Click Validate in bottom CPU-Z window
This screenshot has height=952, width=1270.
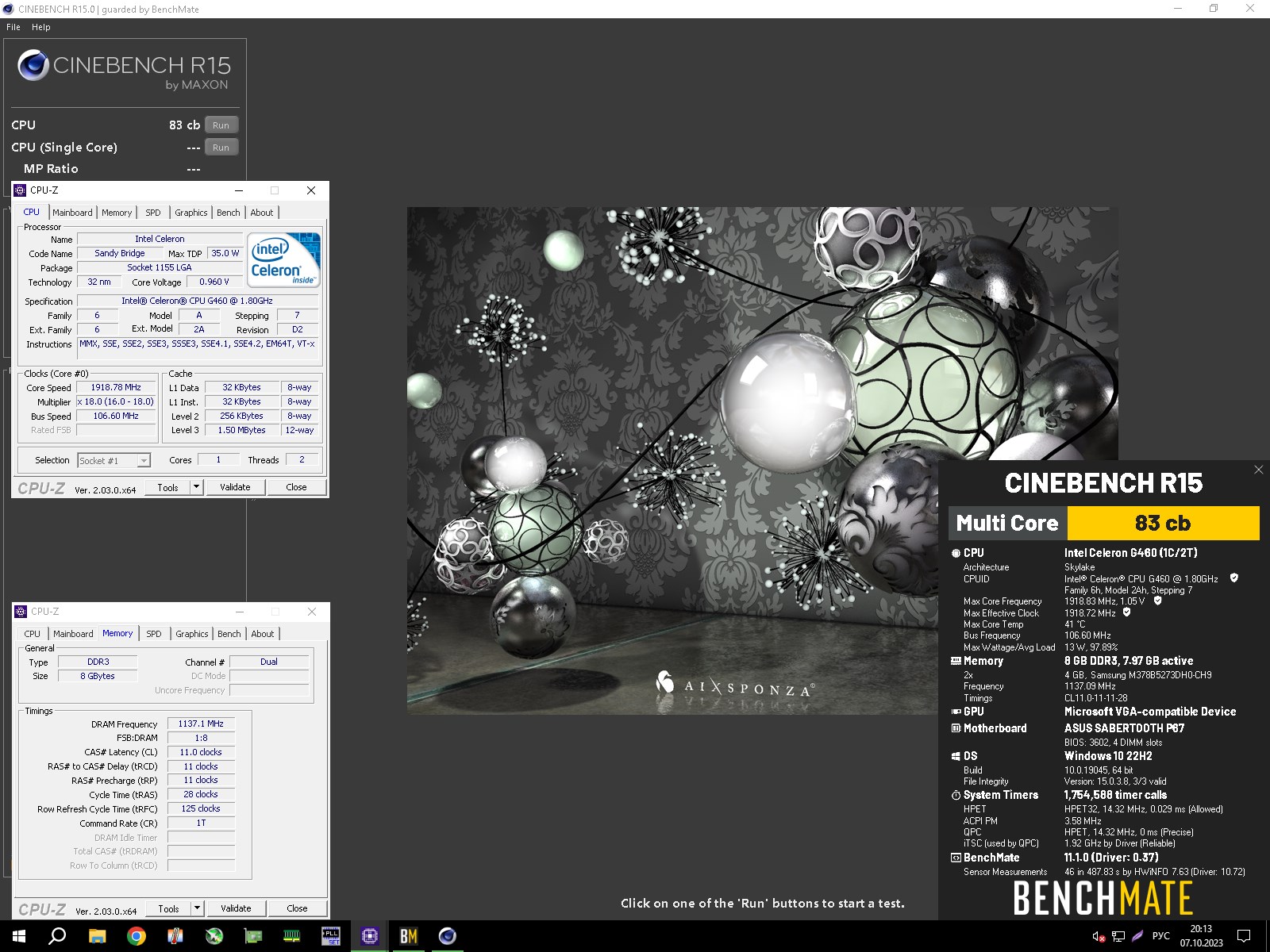tap(236, 908)
